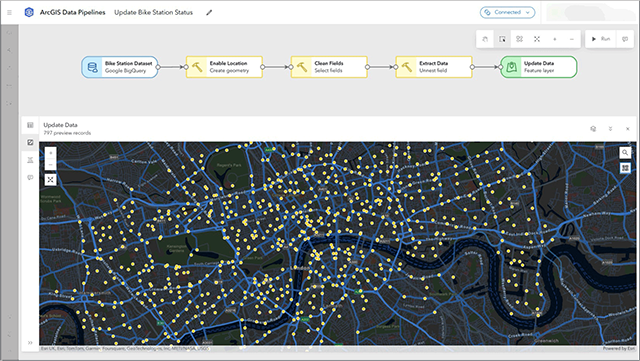Open the hamburger menu at top left
The width and height of the screenshot is (640, 361).
(x=9, y=12)
